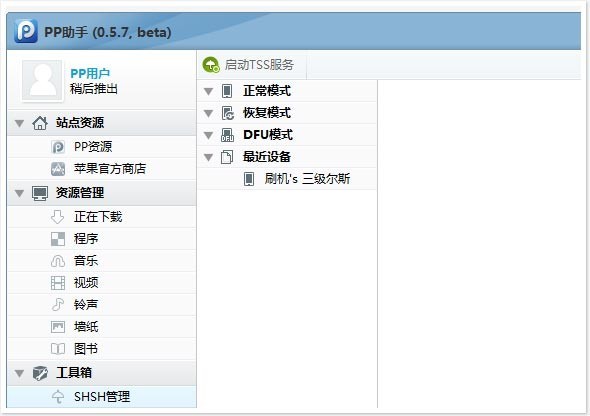
Task: Click the 铃声 music note icon
Action: [58, 305]
